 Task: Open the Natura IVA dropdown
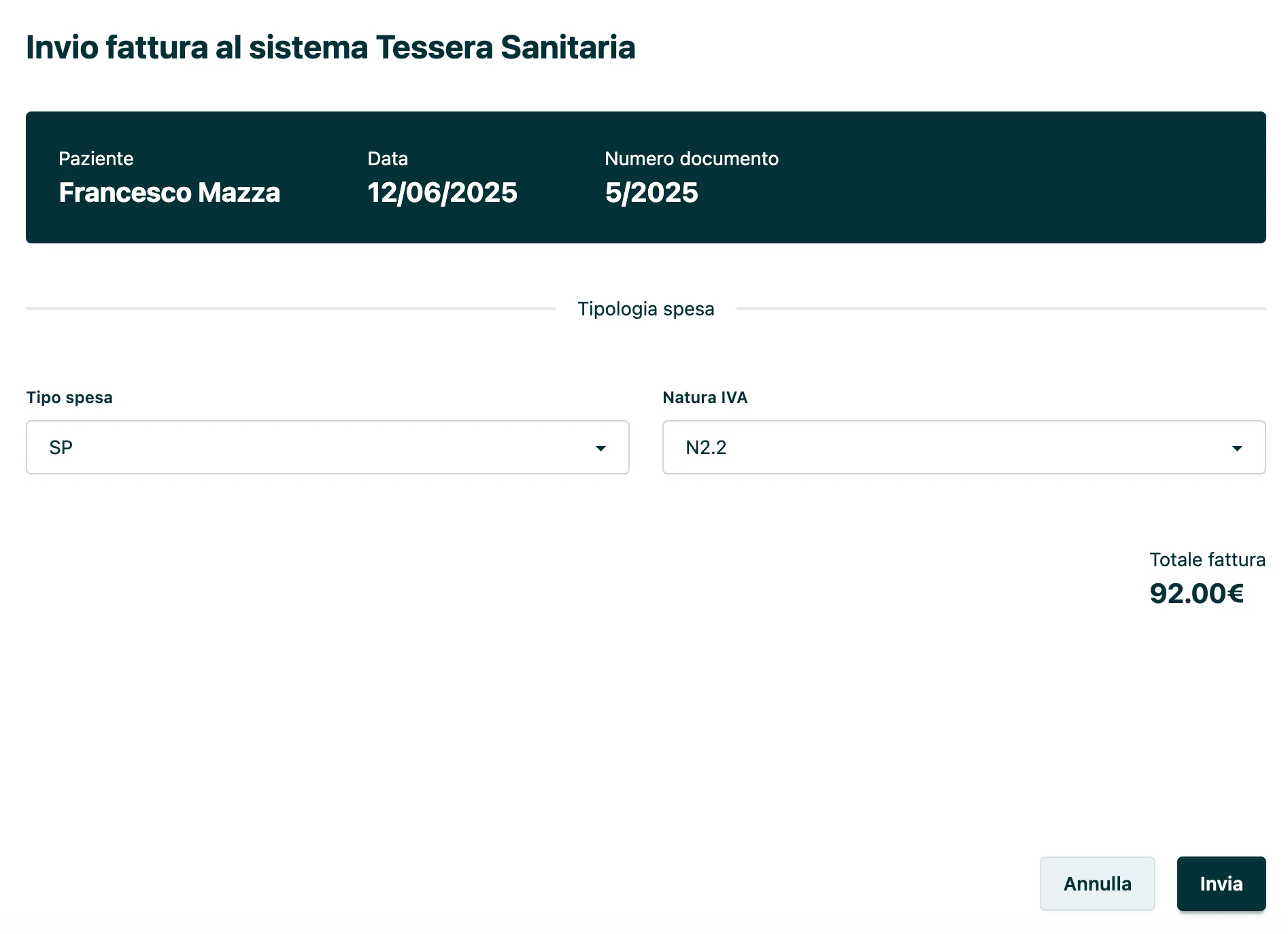pyautogui.click(x=964, y=447)
